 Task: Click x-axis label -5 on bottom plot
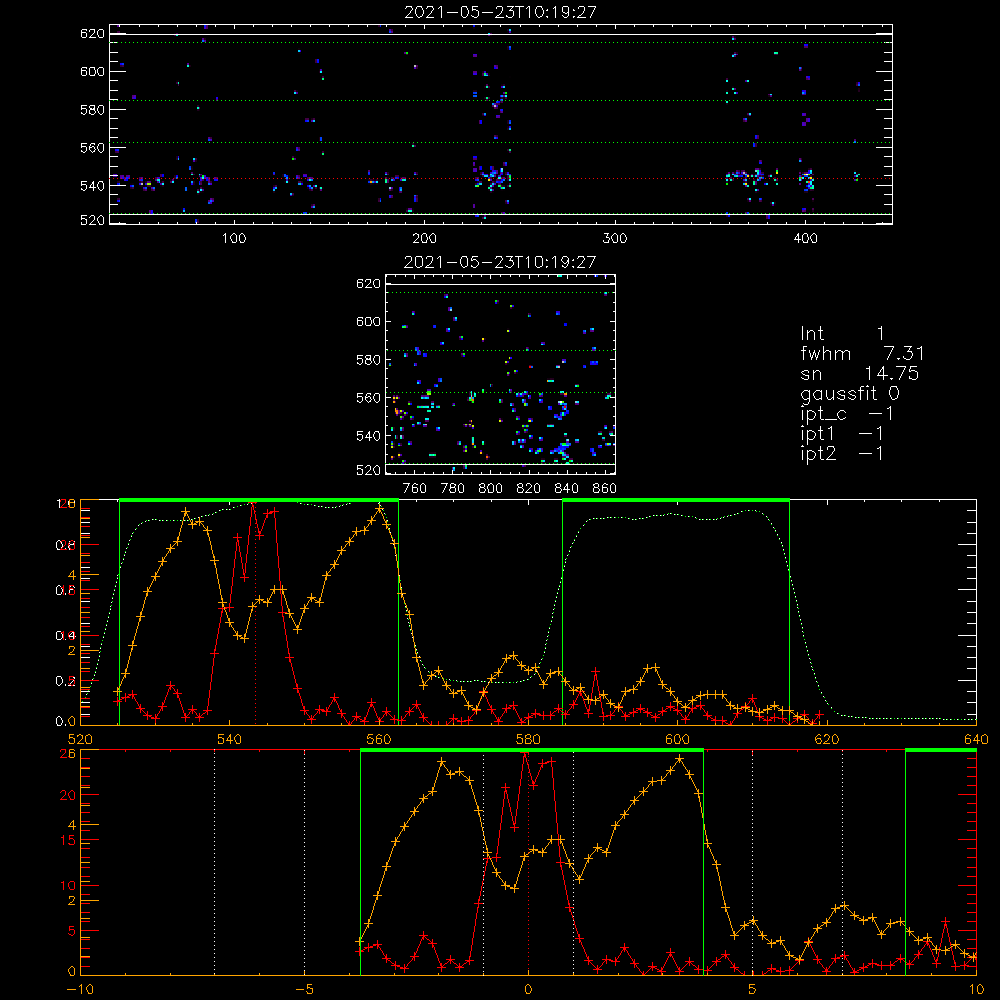(x=305, y=990)
